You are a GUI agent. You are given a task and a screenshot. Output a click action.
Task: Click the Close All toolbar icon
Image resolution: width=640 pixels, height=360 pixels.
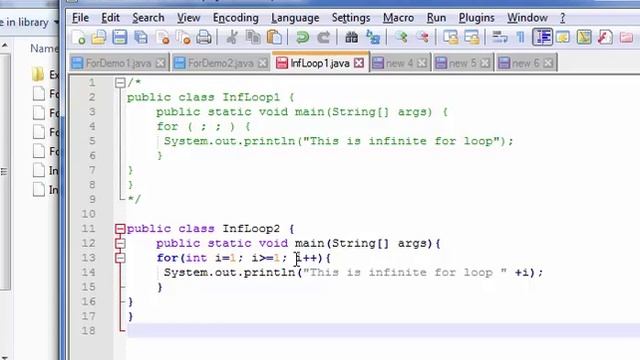coord(183,38)
